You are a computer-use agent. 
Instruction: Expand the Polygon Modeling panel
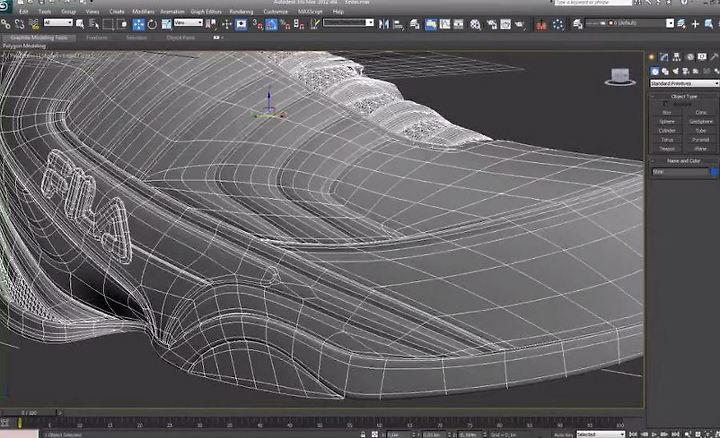[x=24, y=46]
